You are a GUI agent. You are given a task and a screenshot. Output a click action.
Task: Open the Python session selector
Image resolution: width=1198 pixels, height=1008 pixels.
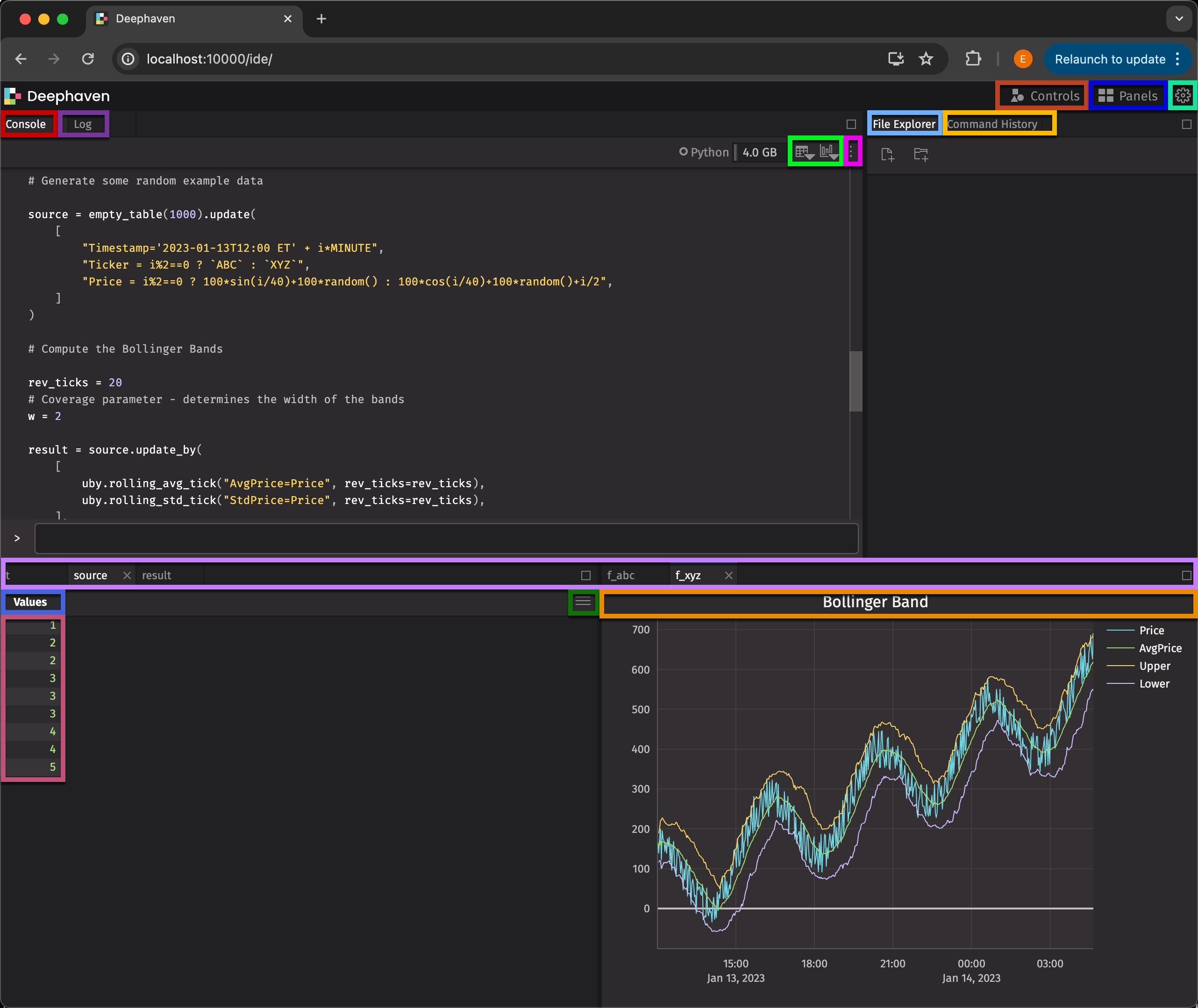point(704,152)
